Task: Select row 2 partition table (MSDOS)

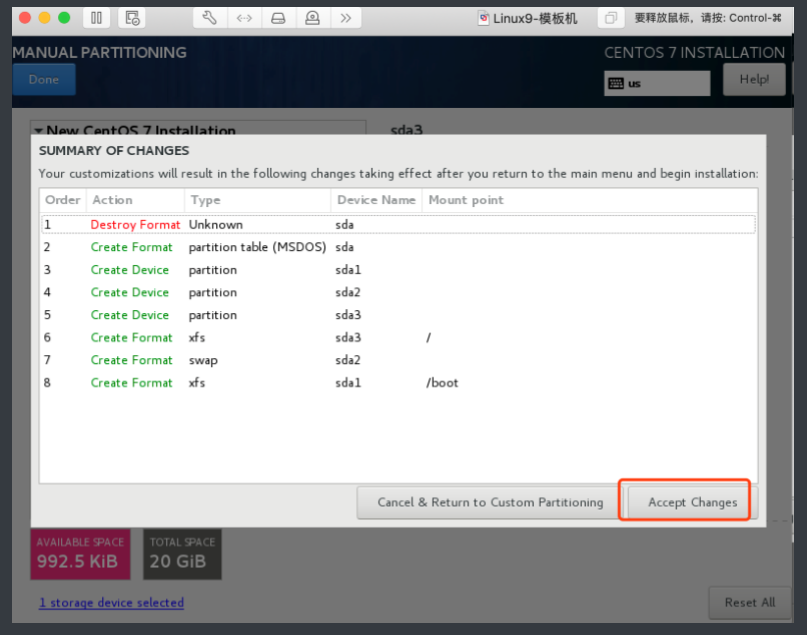Action: coord(398,247)
